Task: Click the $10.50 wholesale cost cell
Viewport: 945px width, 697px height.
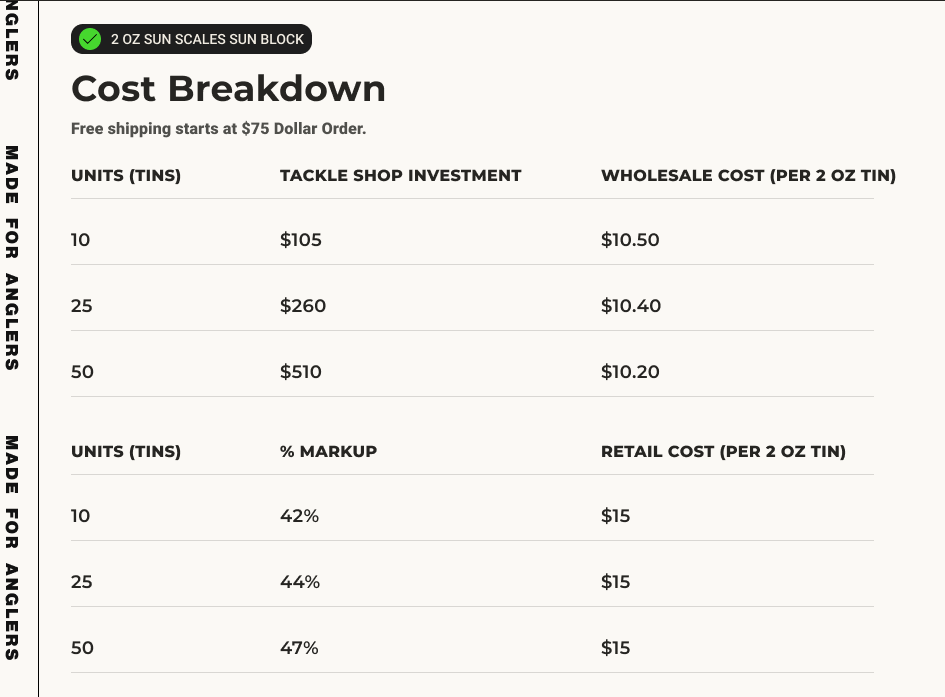Action: click(630, 240)
